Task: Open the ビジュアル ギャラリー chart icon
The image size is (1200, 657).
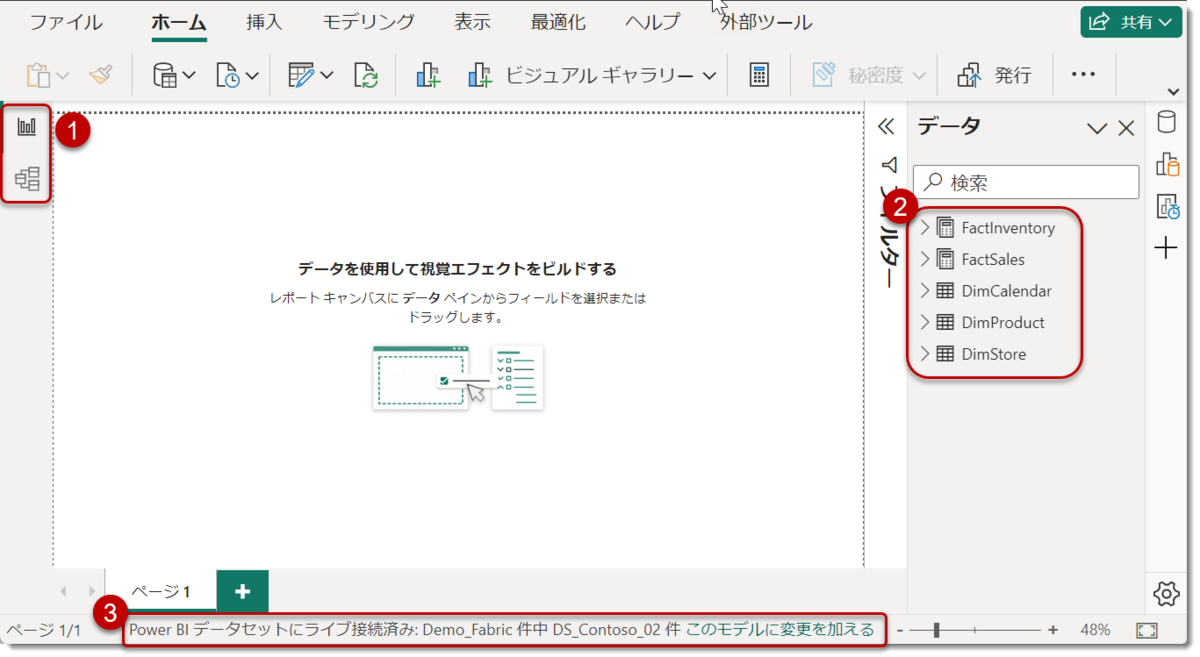Action: coord(480,75)
